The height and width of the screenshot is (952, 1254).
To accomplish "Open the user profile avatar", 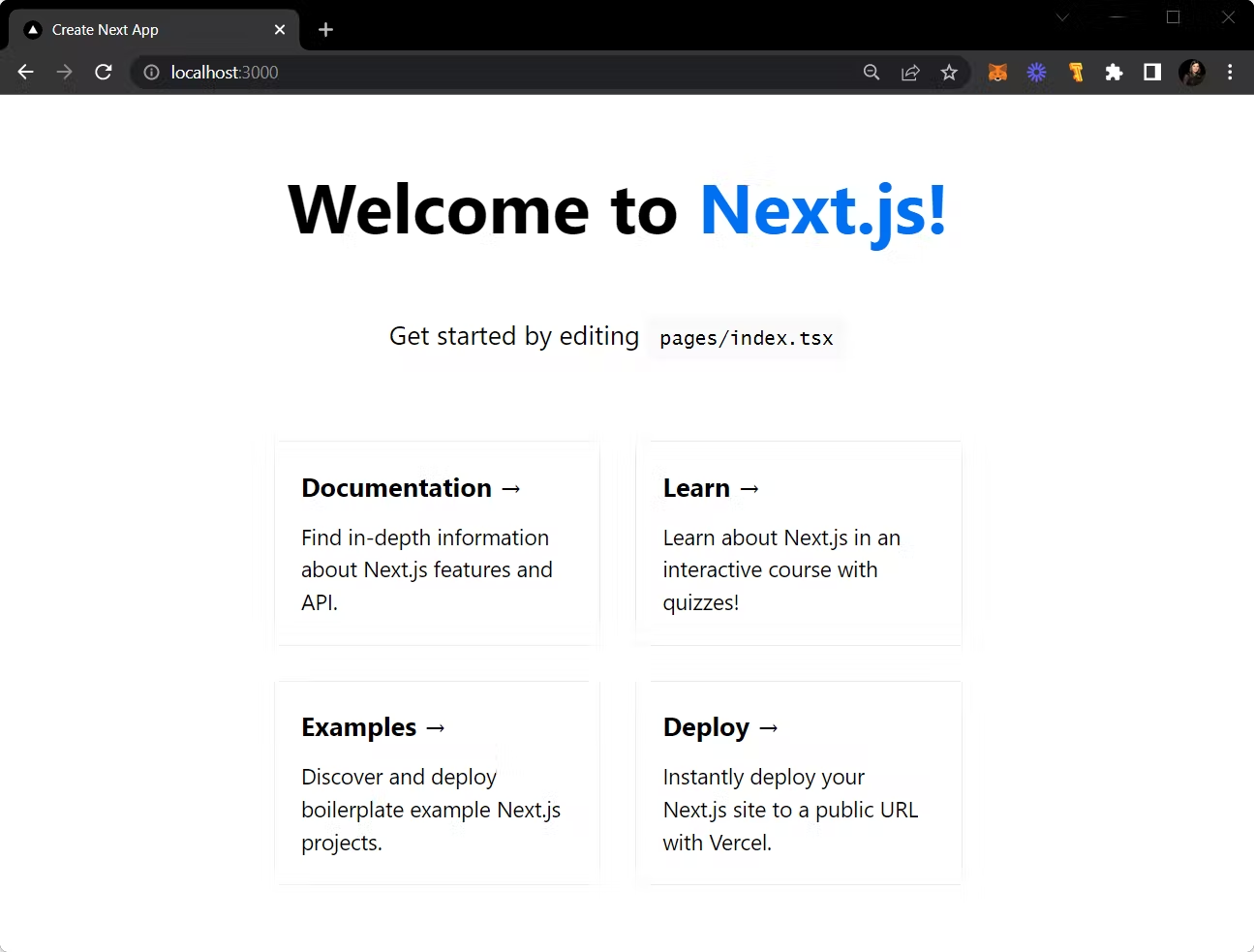I will (1192, 72).
